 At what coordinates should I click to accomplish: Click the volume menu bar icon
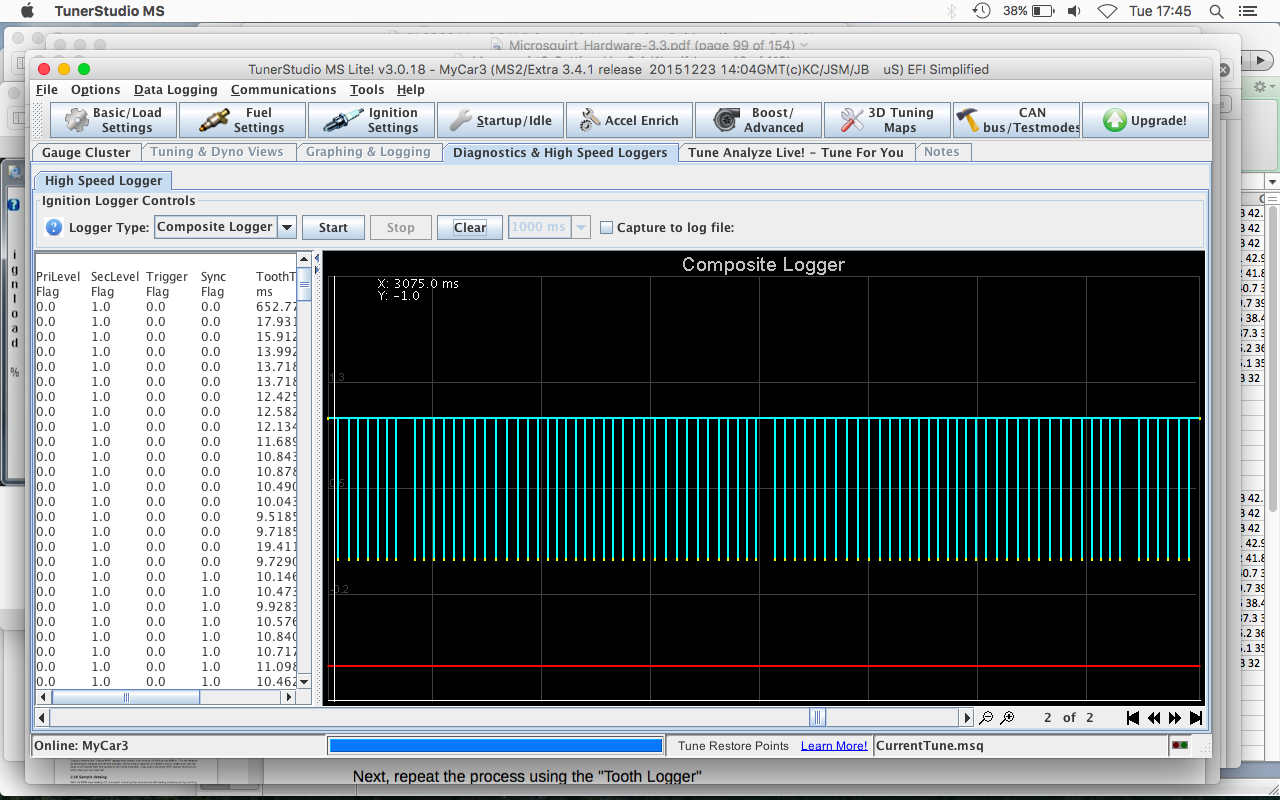tap(1074, 11)
